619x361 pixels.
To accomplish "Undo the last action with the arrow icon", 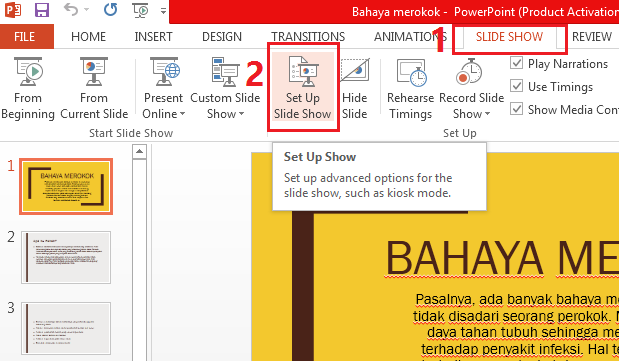I will 71,9.
